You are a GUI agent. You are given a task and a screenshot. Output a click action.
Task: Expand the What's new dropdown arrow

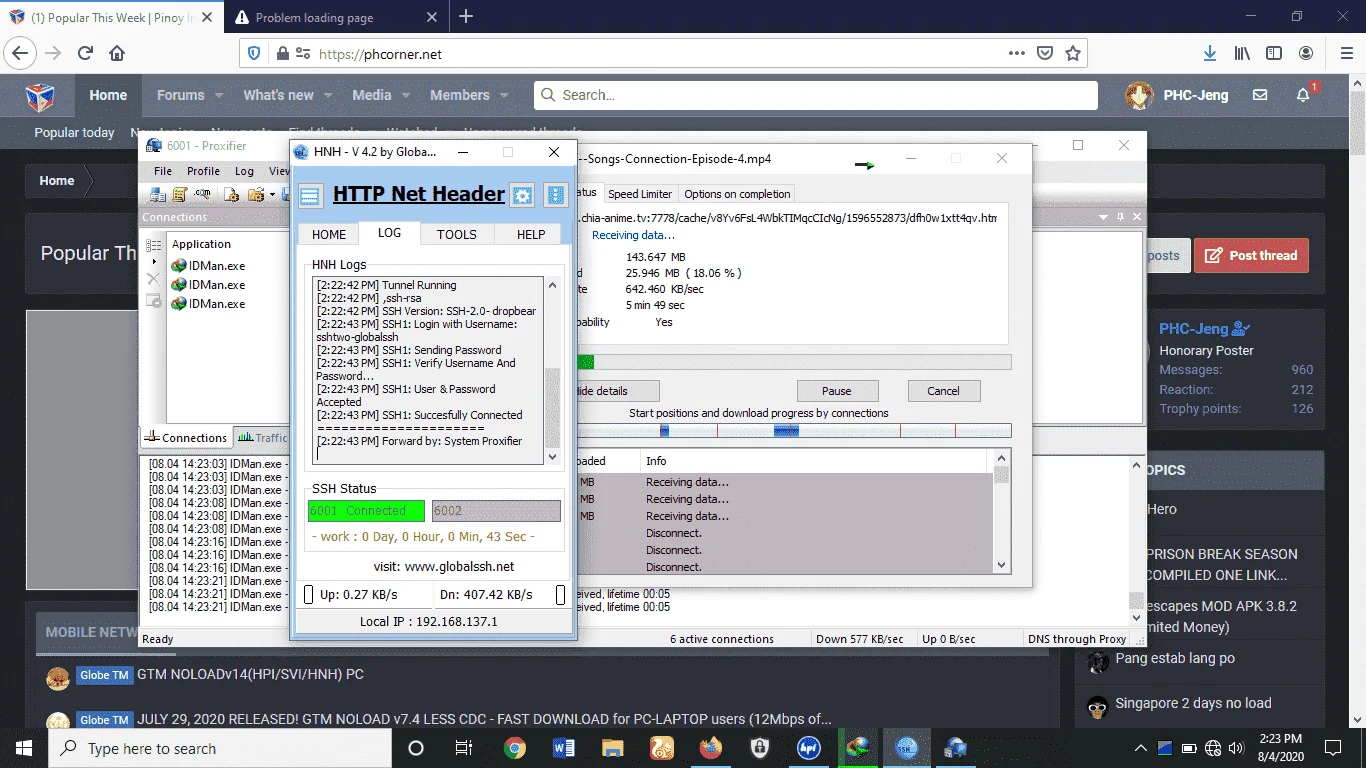click(x=326, y=96)
